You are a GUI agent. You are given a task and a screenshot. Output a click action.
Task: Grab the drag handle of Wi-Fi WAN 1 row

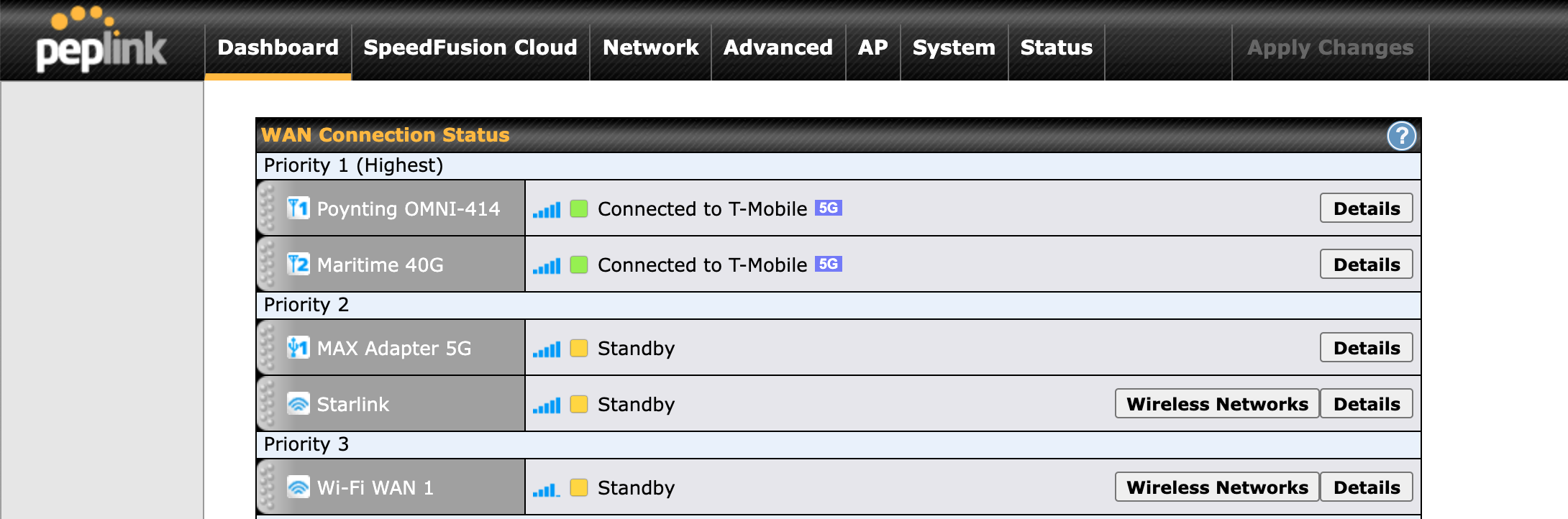pos(267,487)
